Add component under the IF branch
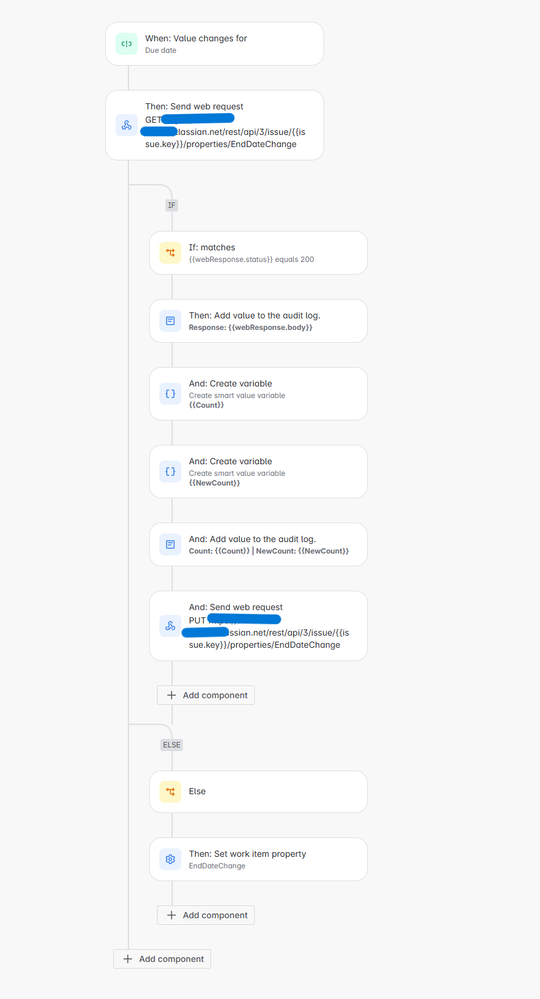 pos(206,695)
